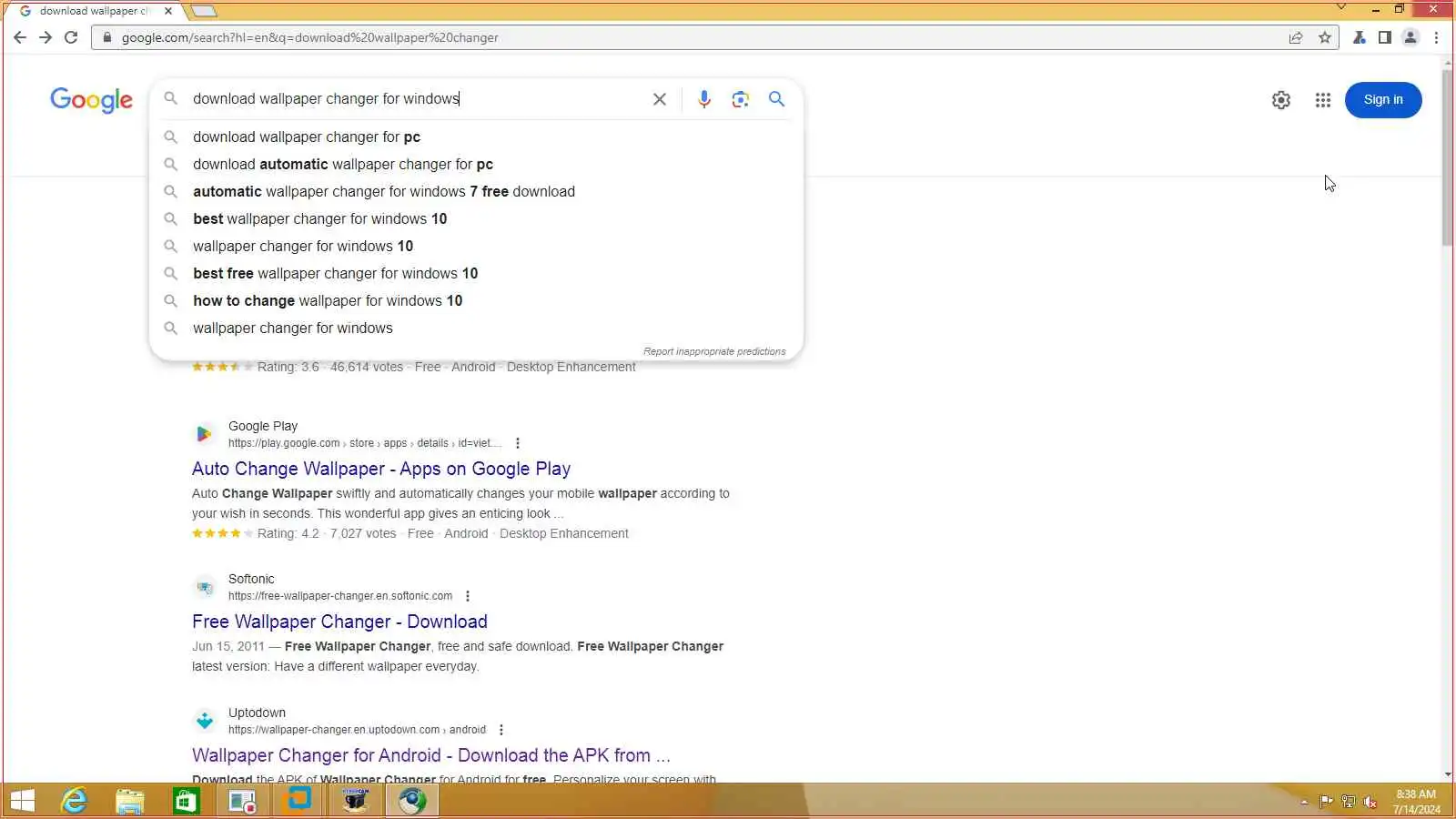Reload the current Google search page
The width and height of the screenshot is (1456, 819).
tap(71, 37)
